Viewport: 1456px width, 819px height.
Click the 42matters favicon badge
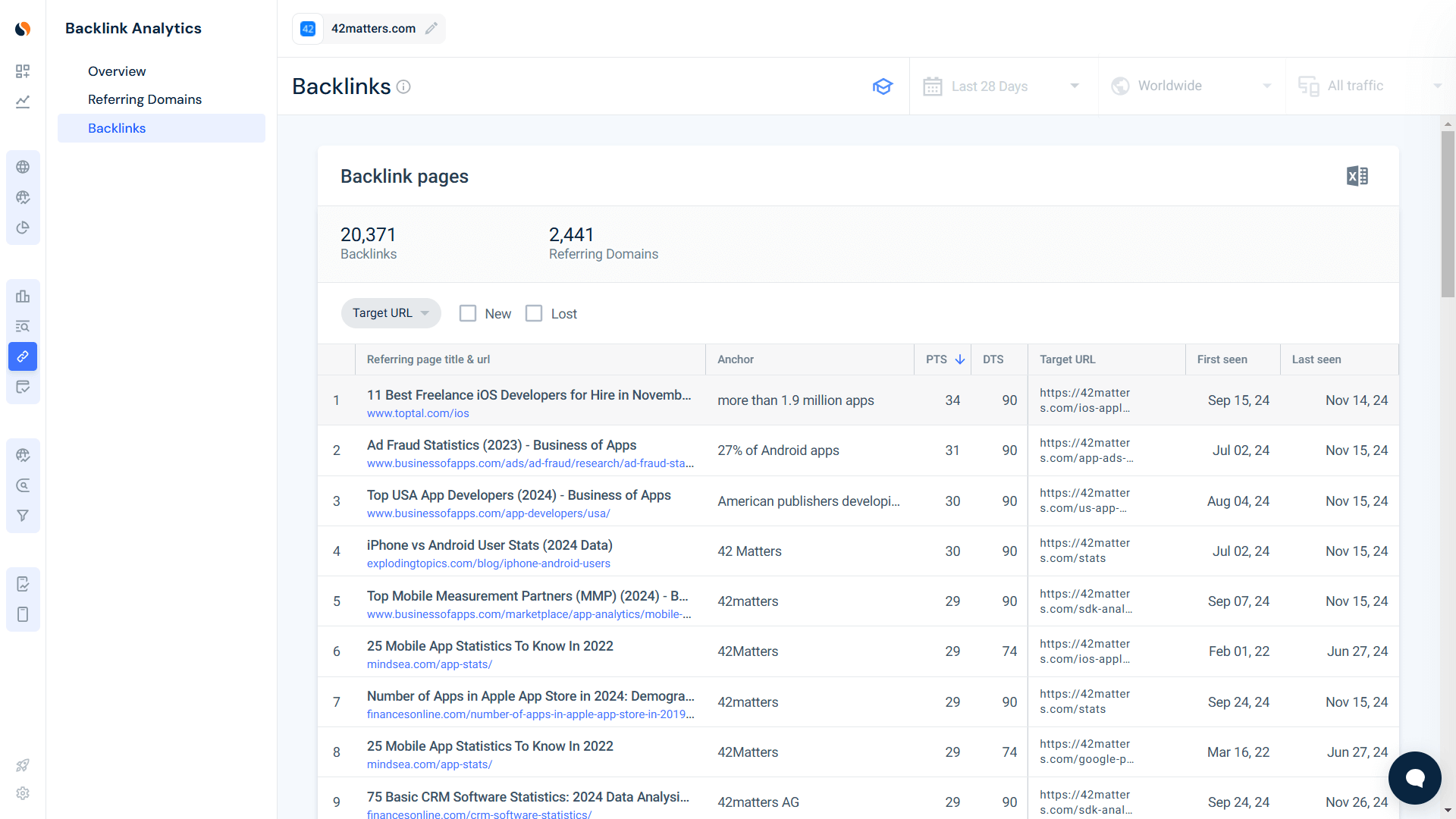308,29
